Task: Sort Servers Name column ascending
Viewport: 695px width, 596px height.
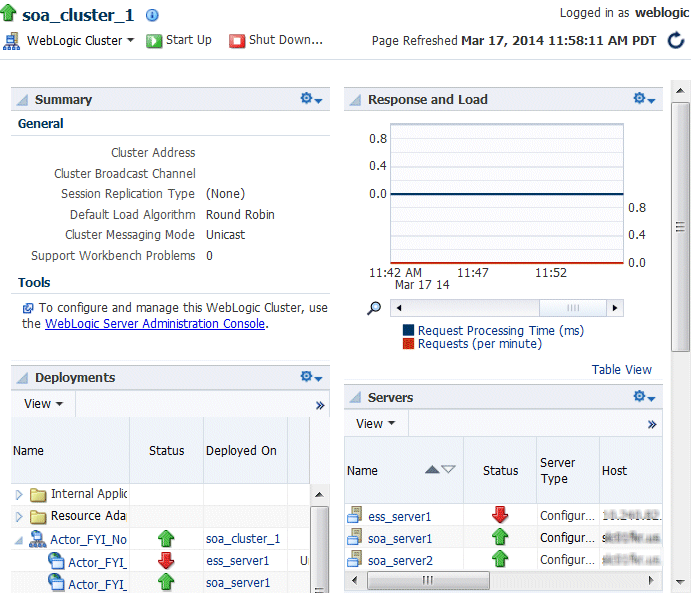Action: pos(432,469)
